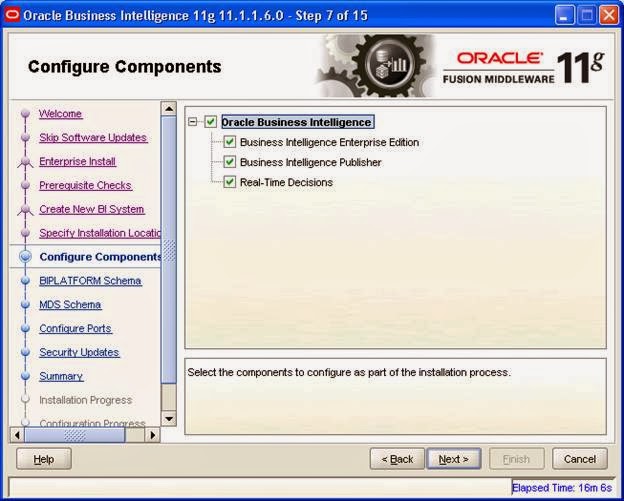Click the horizontal scroll left arrow
624x501 pixels.
point(17,435)
